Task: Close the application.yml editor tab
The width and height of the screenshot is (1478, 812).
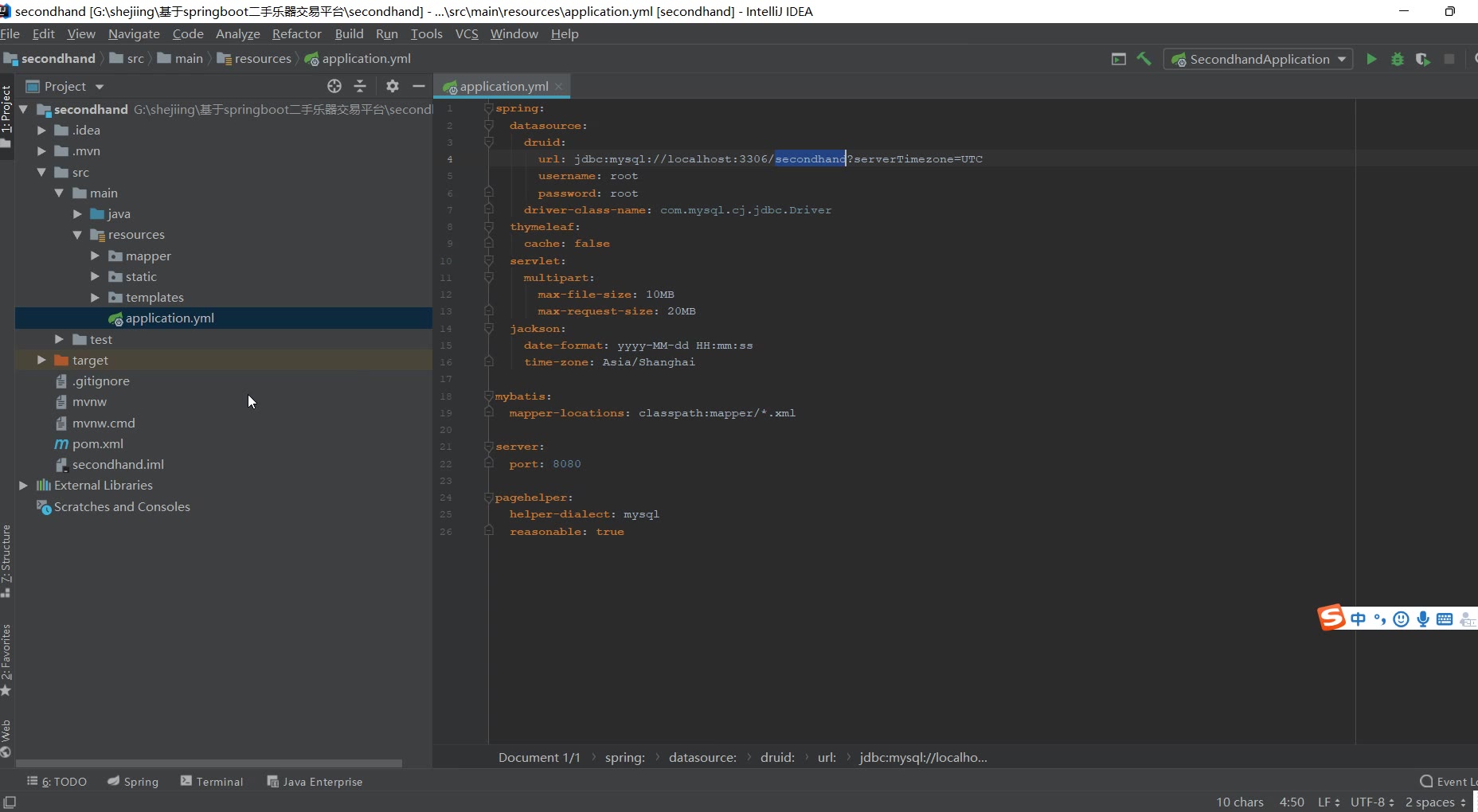Action: coord(559,87)
